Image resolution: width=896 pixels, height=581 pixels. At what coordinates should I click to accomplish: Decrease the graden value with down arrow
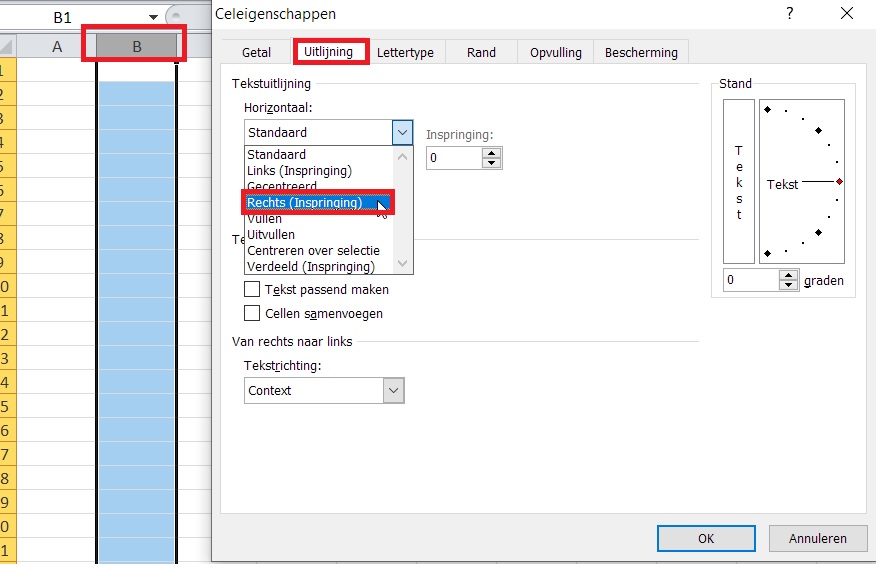point(789,286)
